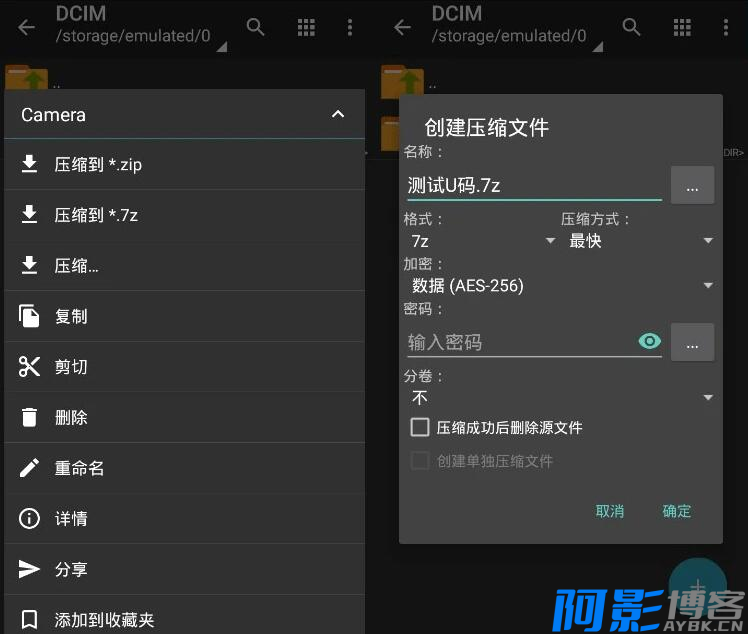The height and width of the screenshot is (634, 748).
Task: Open 详情 from context menu
Action: coord(184,519)
